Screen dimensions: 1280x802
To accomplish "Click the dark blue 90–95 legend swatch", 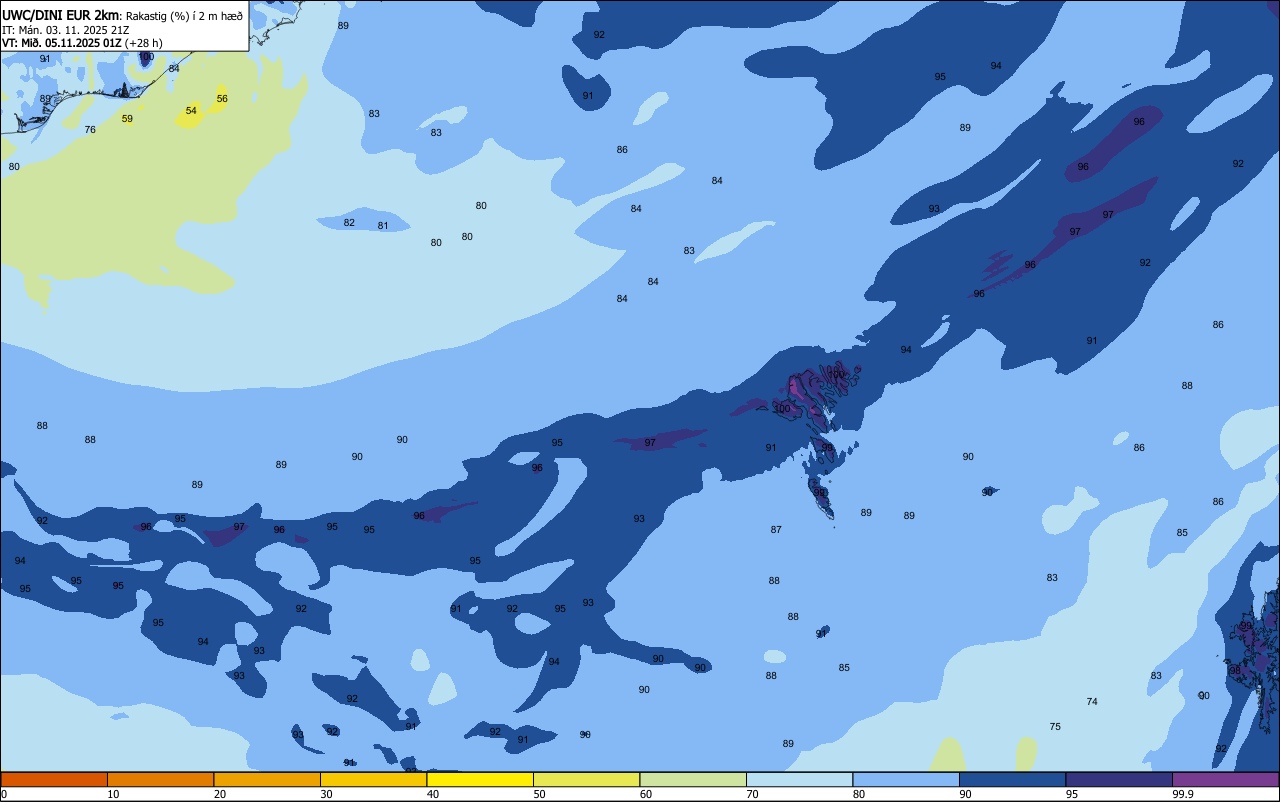I will tap(1012, 779).
